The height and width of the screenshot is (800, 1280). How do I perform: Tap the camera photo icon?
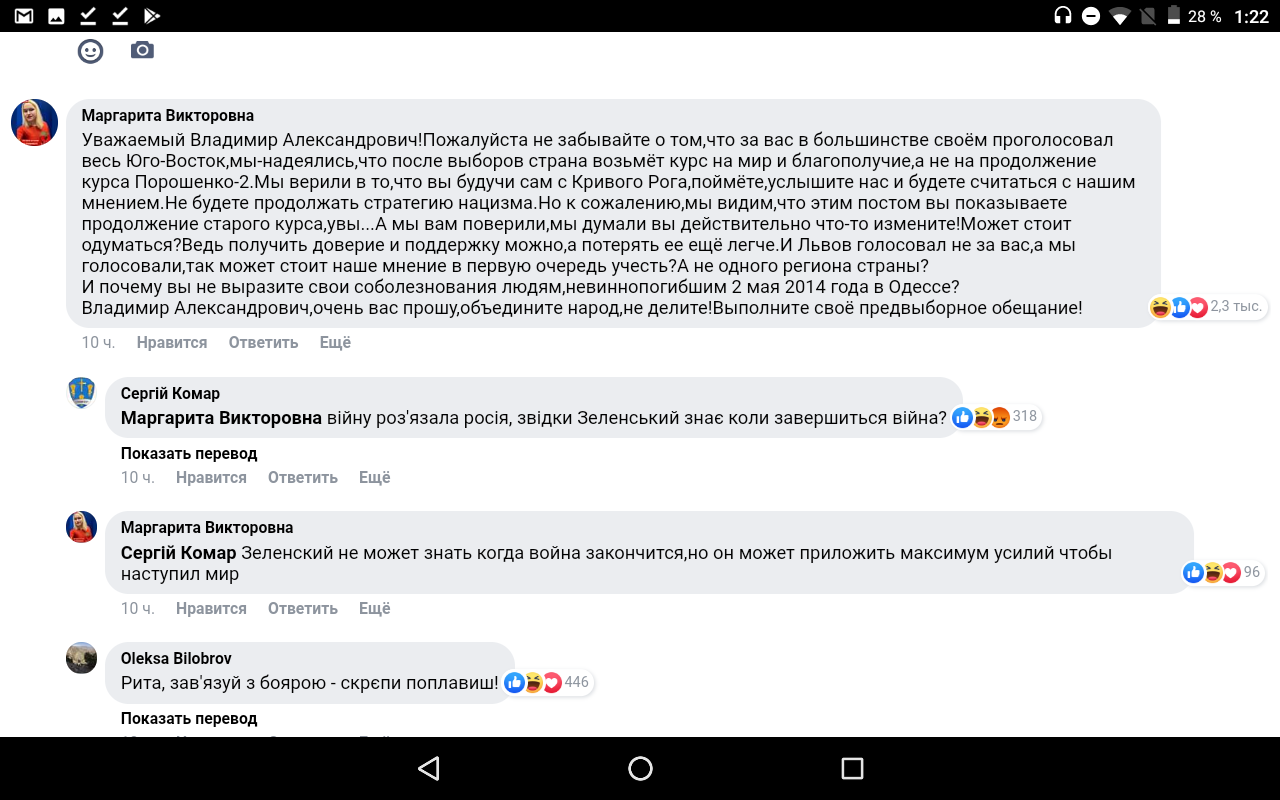pyautogui.click(x=143, y=50)
